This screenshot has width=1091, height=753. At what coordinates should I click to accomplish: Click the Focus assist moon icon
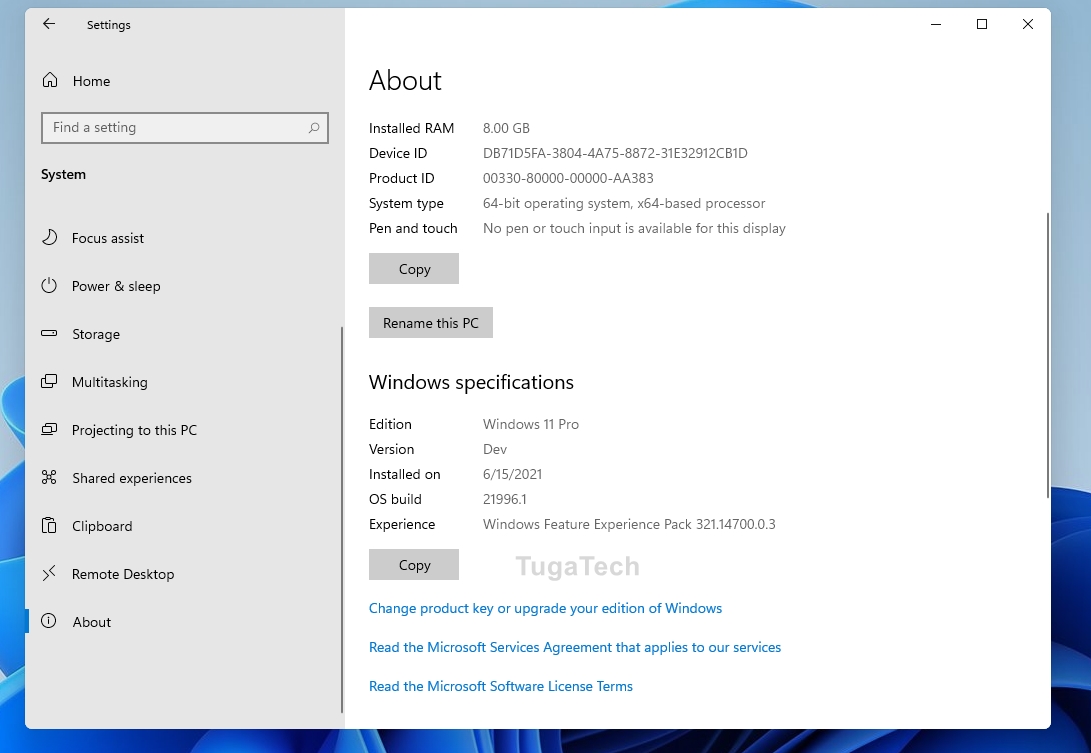pos(49,237)
